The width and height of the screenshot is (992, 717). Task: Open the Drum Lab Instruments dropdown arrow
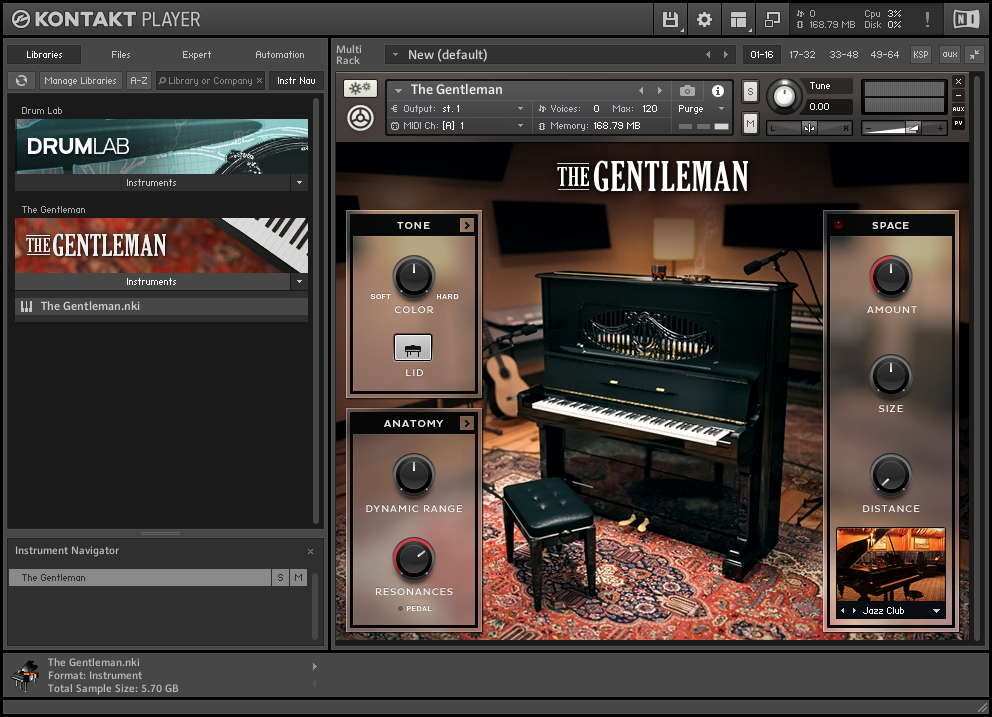(x=299, y=183)
